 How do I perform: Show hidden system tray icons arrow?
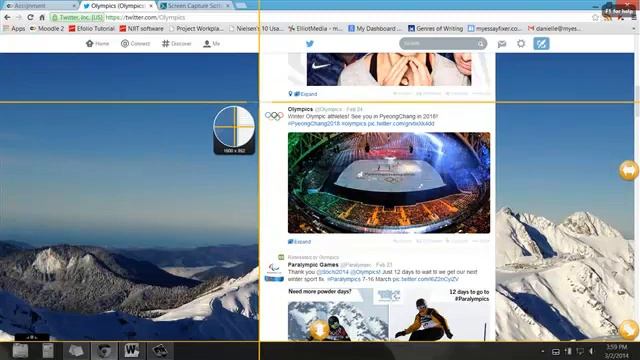click(542, 351)
